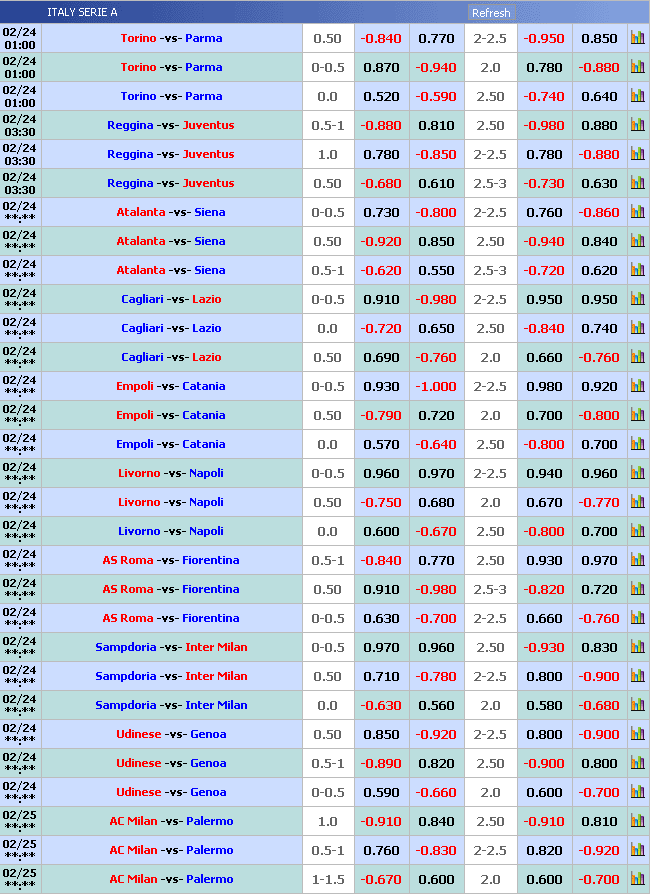
Task: Open chart icon for Torino-Parma 0-0.5 handicap row
Action: click(637, 67)
